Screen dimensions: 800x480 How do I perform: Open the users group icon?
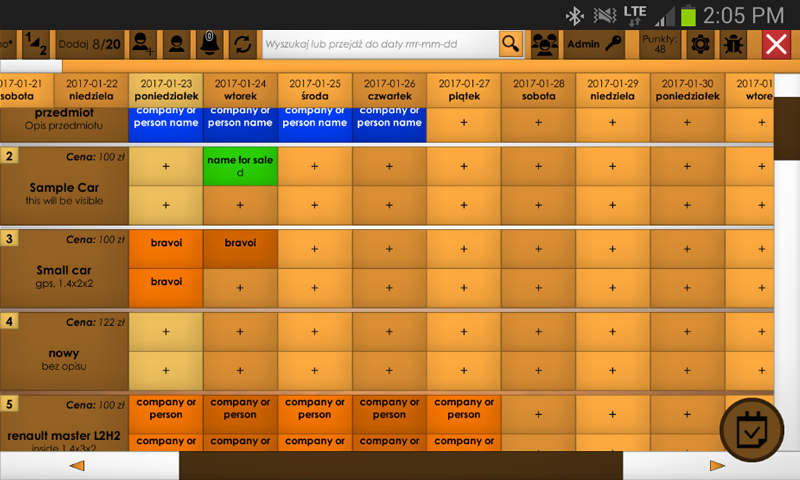[x=544, y=44]
